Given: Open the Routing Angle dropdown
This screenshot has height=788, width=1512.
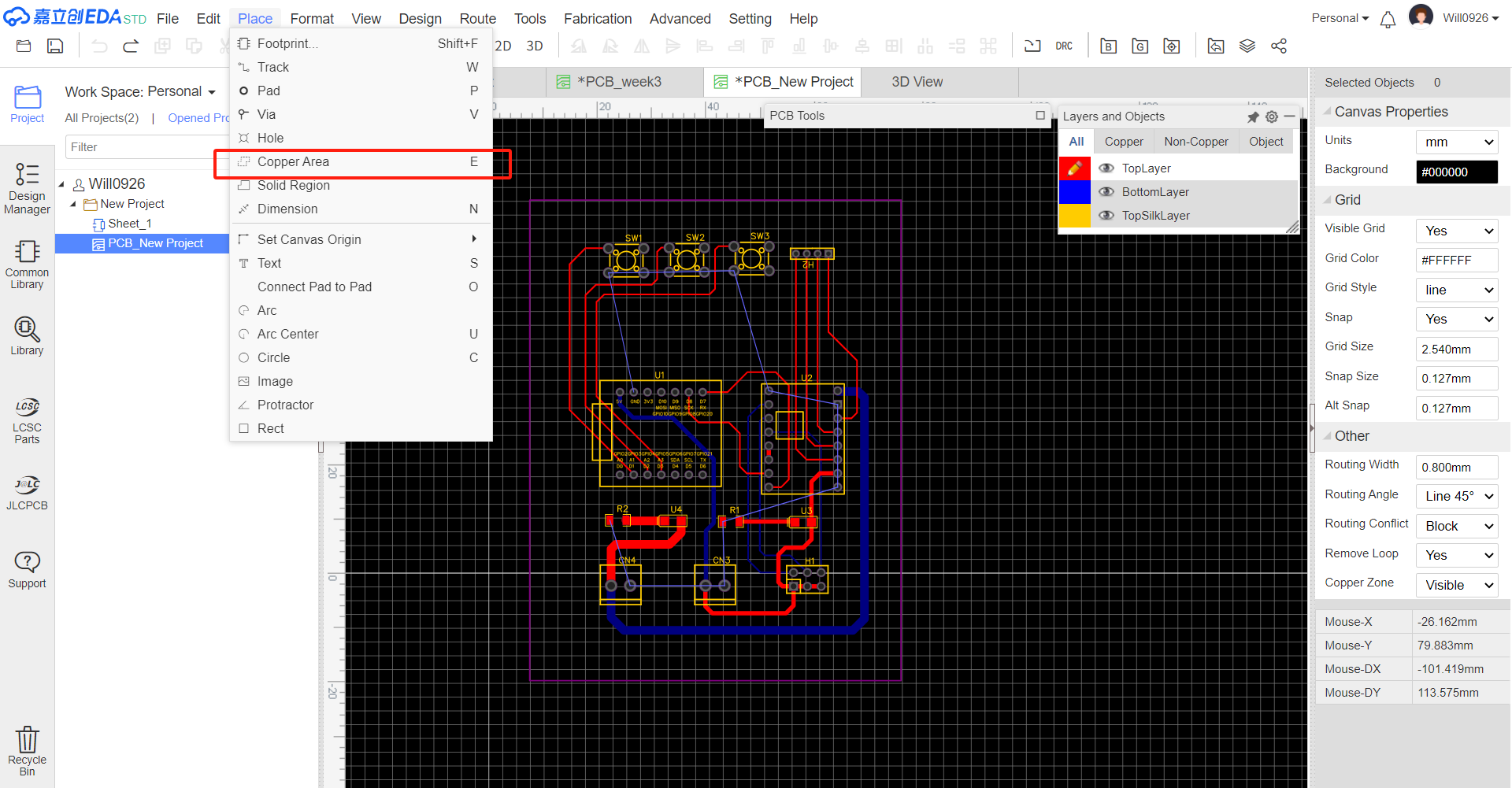Looking at the screenshot, I should (1456, 497).
